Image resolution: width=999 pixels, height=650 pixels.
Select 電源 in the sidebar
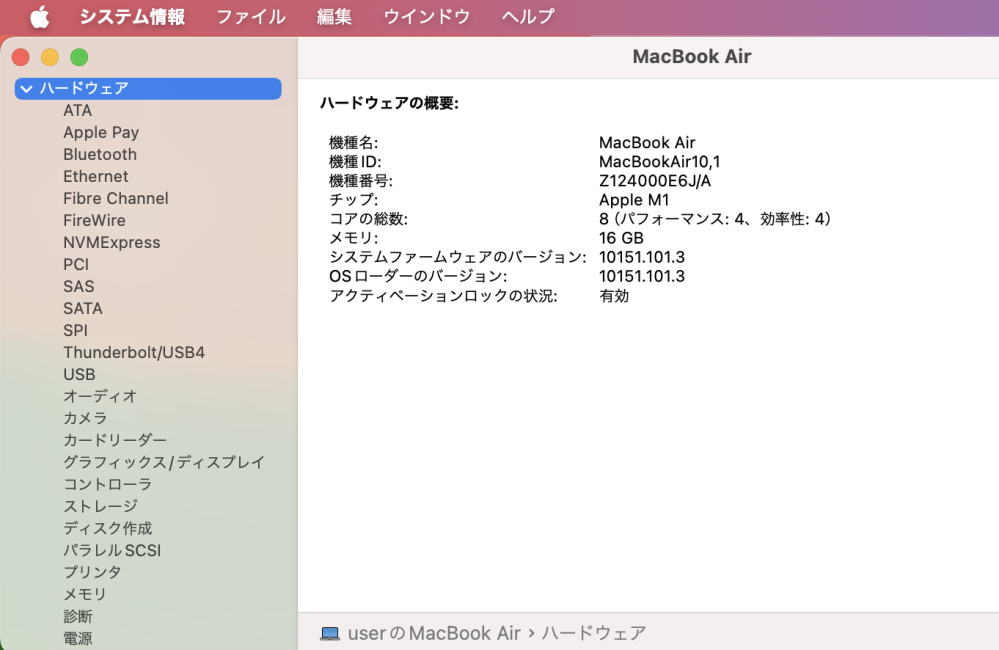tap(78, 638)
